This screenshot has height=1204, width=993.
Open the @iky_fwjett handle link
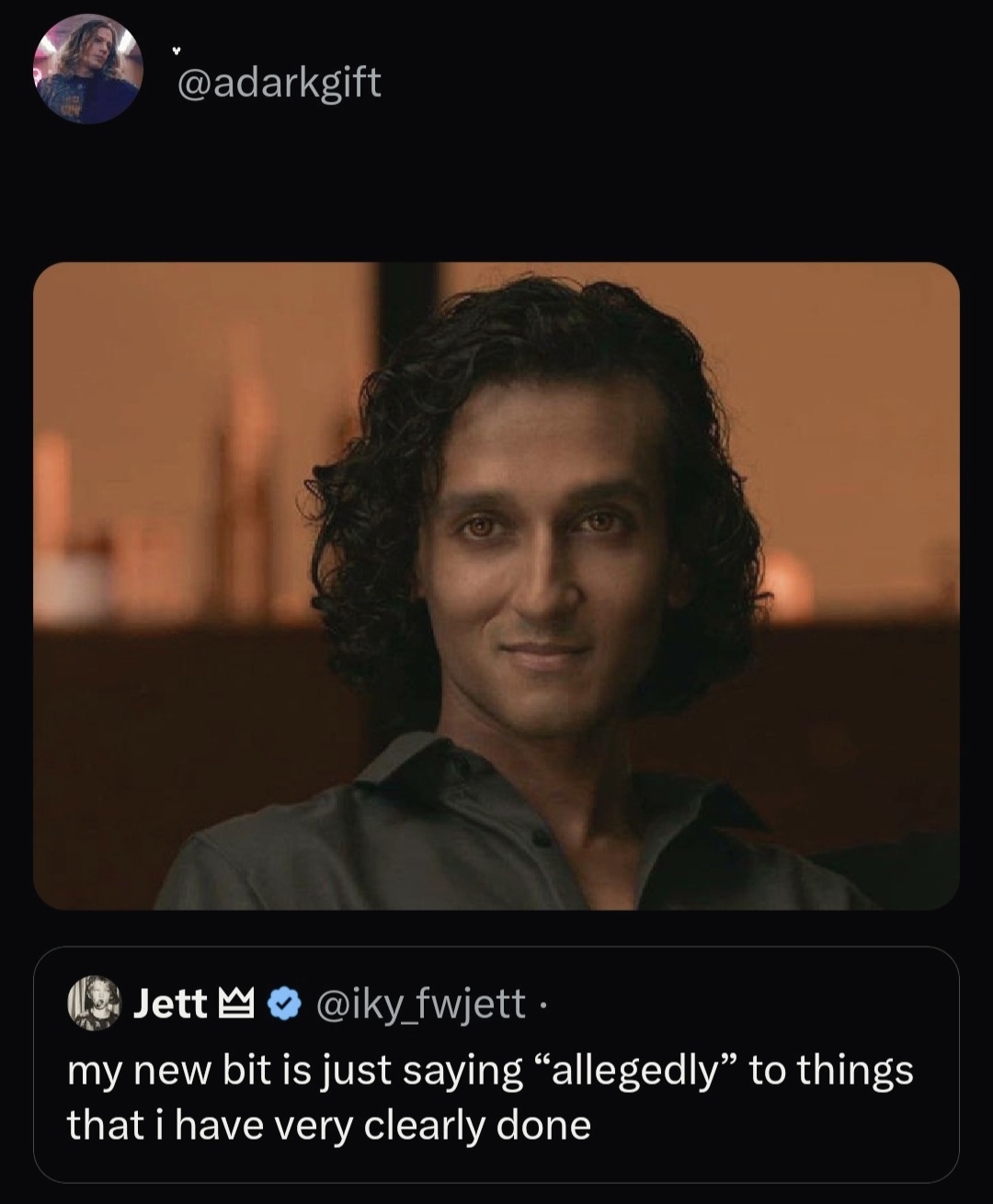(x=421, y=1006)
